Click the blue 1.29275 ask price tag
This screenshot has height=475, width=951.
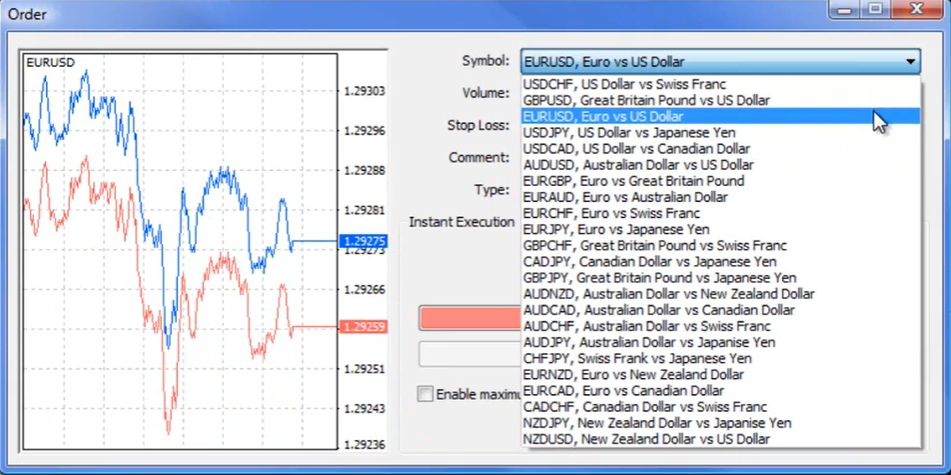click(x=365, y=241)
